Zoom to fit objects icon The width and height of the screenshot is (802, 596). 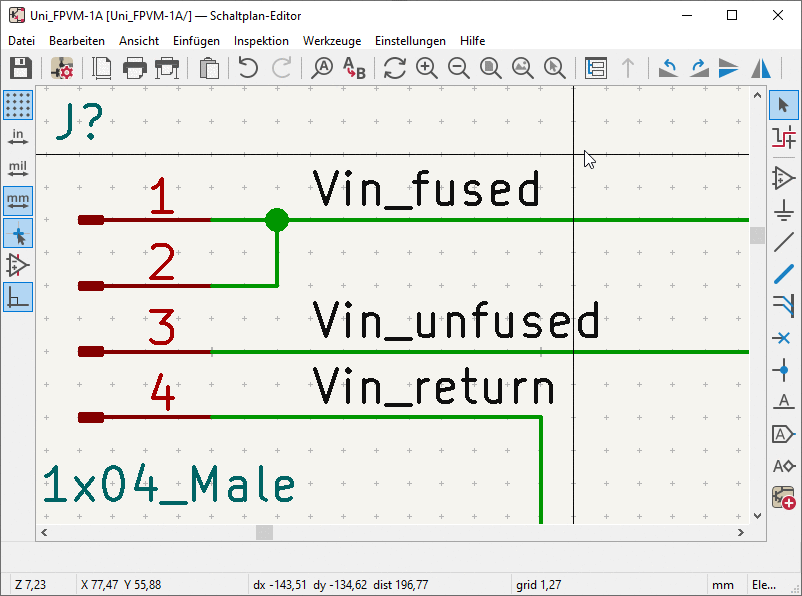coord(523,68)
